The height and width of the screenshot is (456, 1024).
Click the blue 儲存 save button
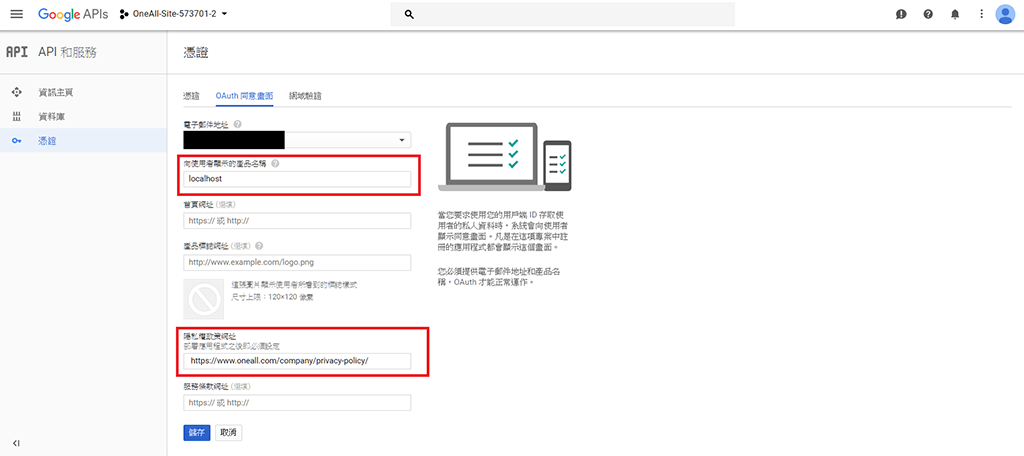coord(197,432)
